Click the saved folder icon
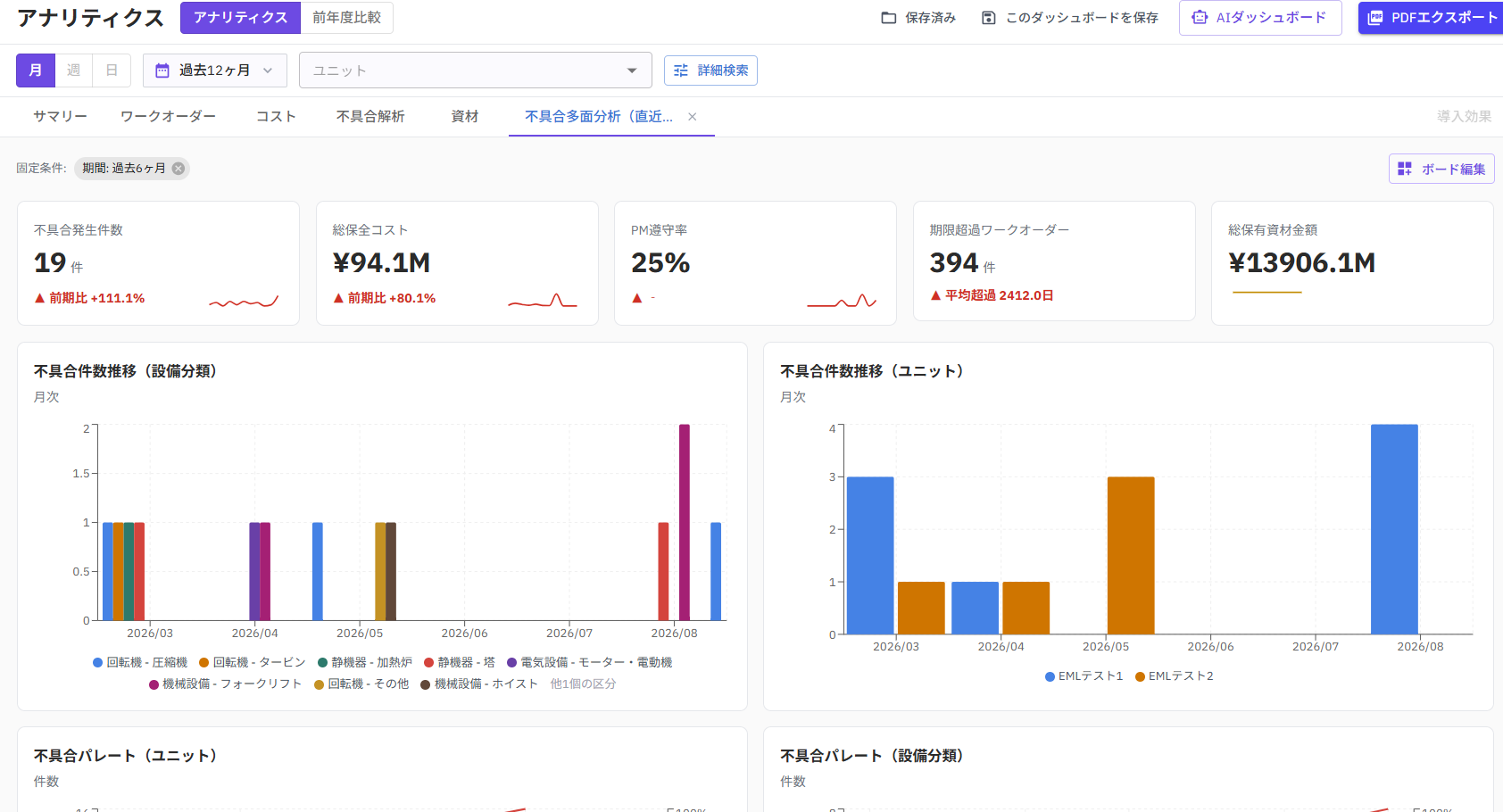The height and width of the screenshot is (812, 1503). tap(888, 18)
